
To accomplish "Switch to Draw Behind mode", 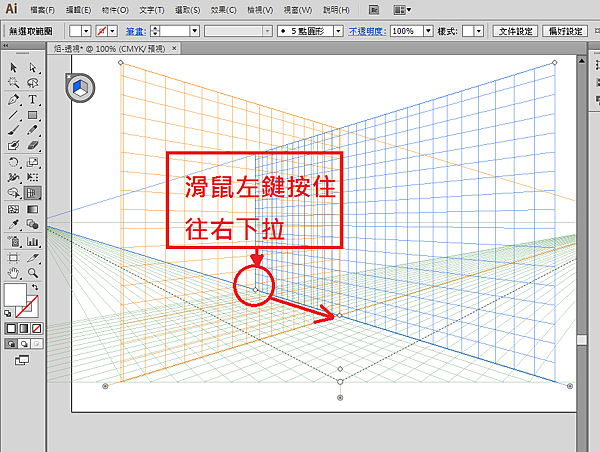I will click(x=23, y=343).
